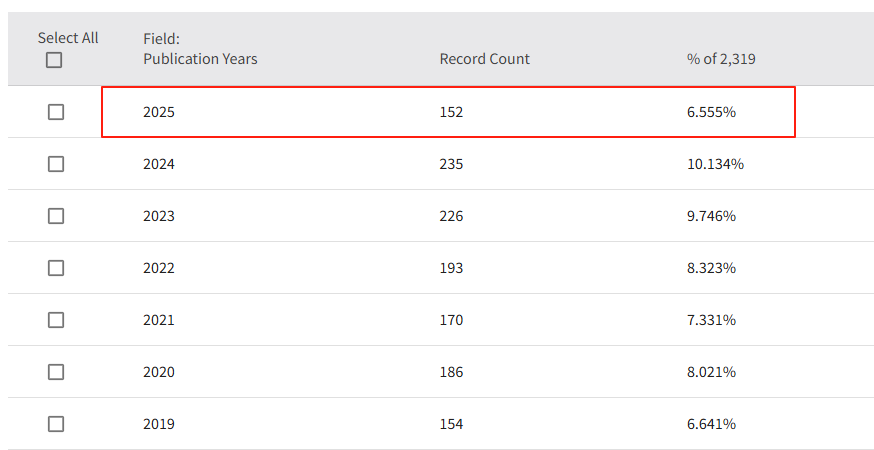Click the 8.021% percentage value
The image size is (874, 450).
[x=711, y=372]
